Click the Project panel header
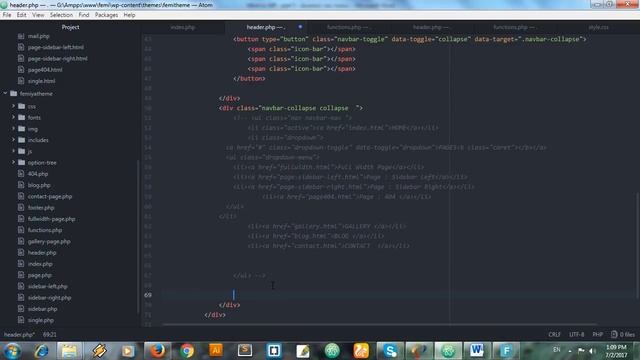 click(70, 27)
